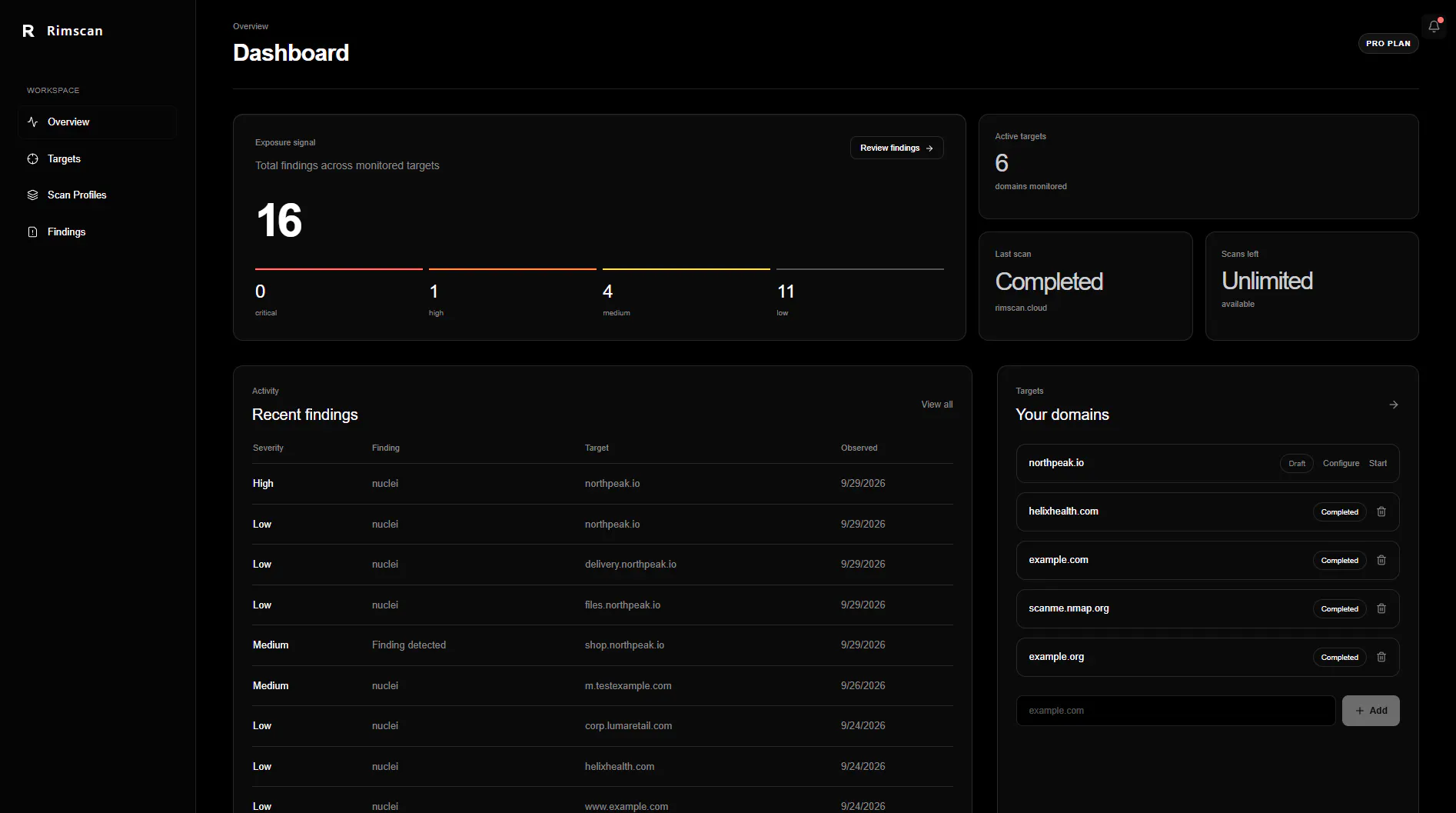Click View all recent findings
Image resolution: width=1456 pixels, height=813 pixels.
pyautogui.click(x=936, y=405)
